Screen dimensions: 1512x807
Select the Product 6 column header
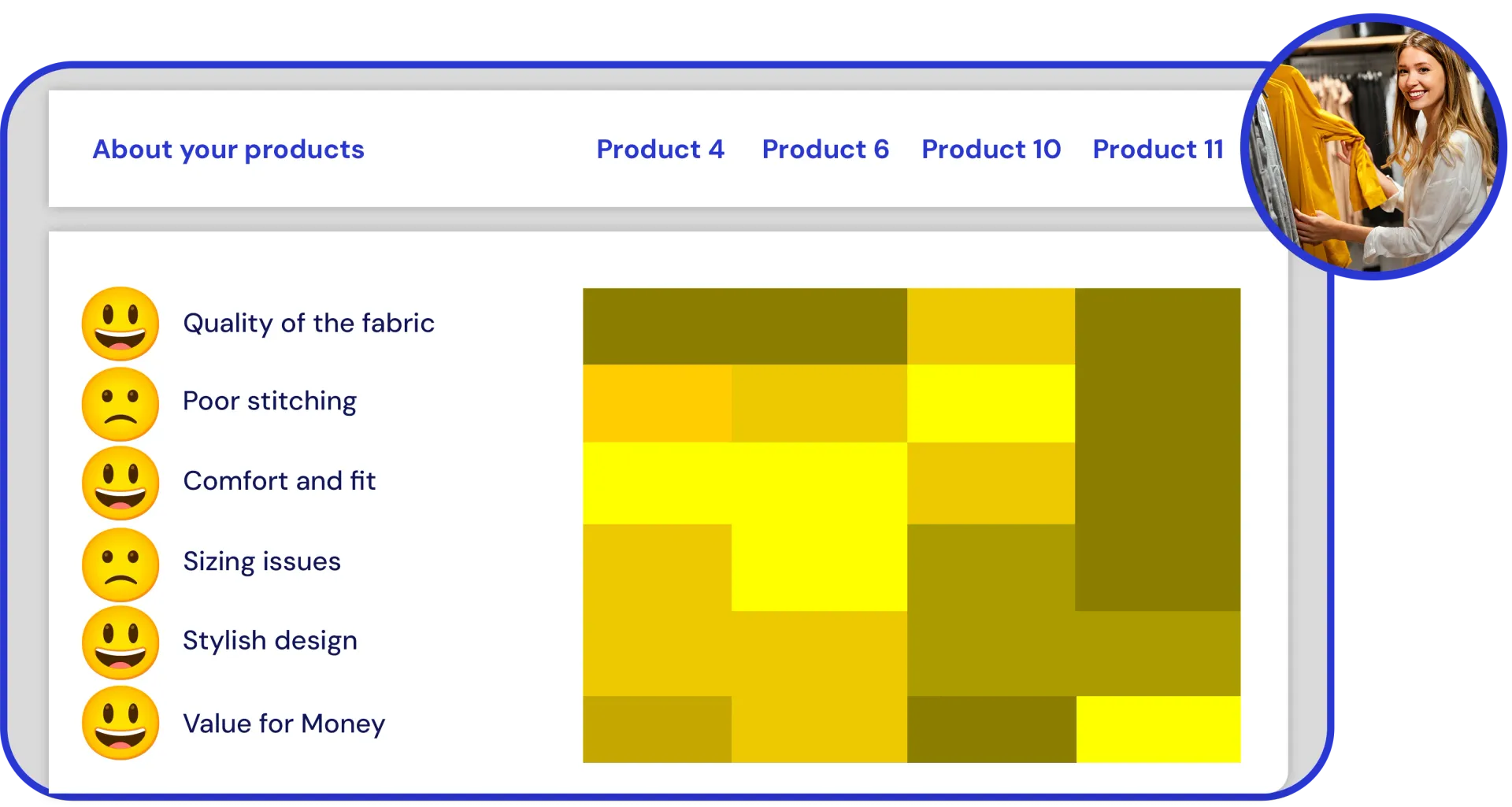click(x=825, y=150)
